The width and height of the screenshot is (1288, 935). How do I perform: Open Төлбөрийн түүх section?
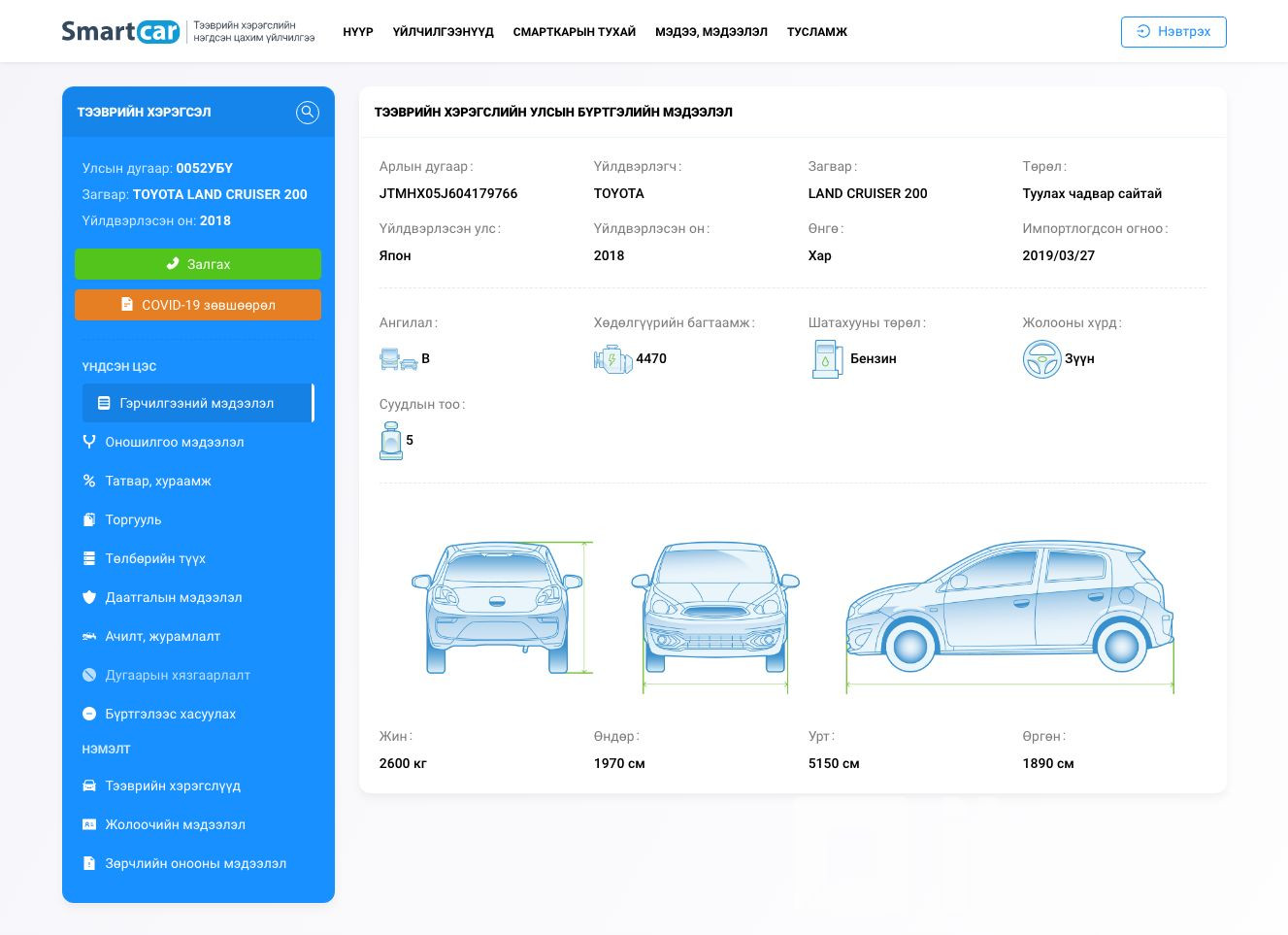198,558
